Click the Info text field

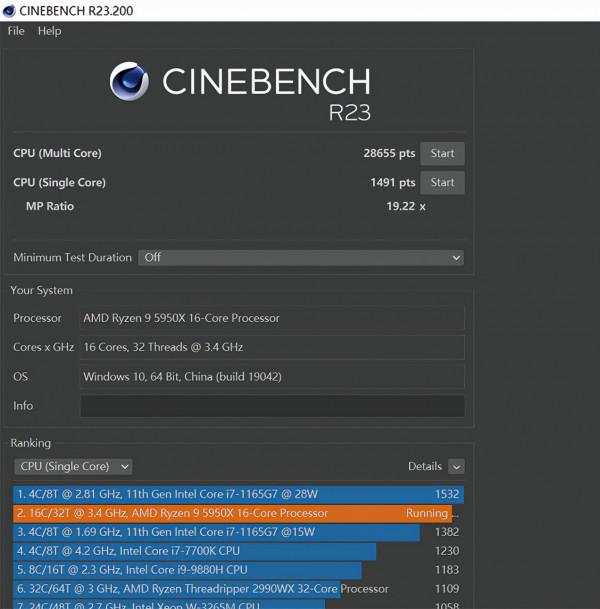click(272, 406)
